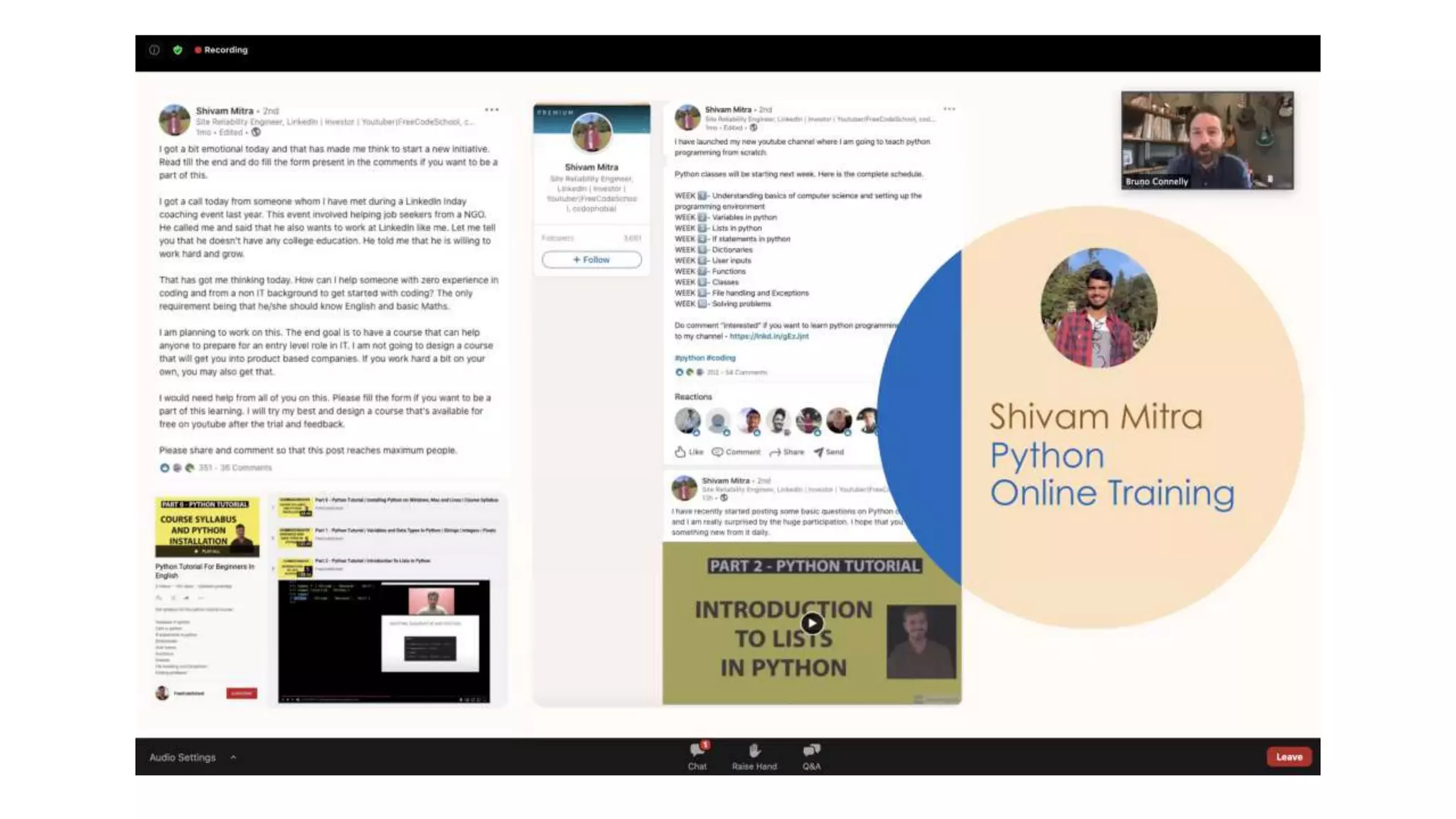
Task: Click the '36 Comments' count on the left post
Action: [x=246, y=468]
